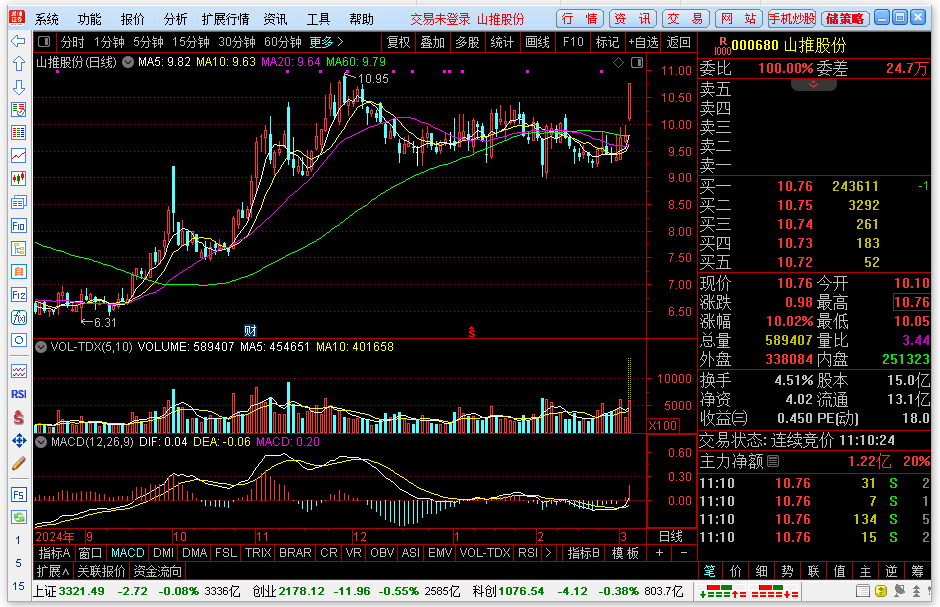Click the wavy indicator chart sidebar icon
The height and width of the screenshot is (607, 940).
(x=19, y=372)
